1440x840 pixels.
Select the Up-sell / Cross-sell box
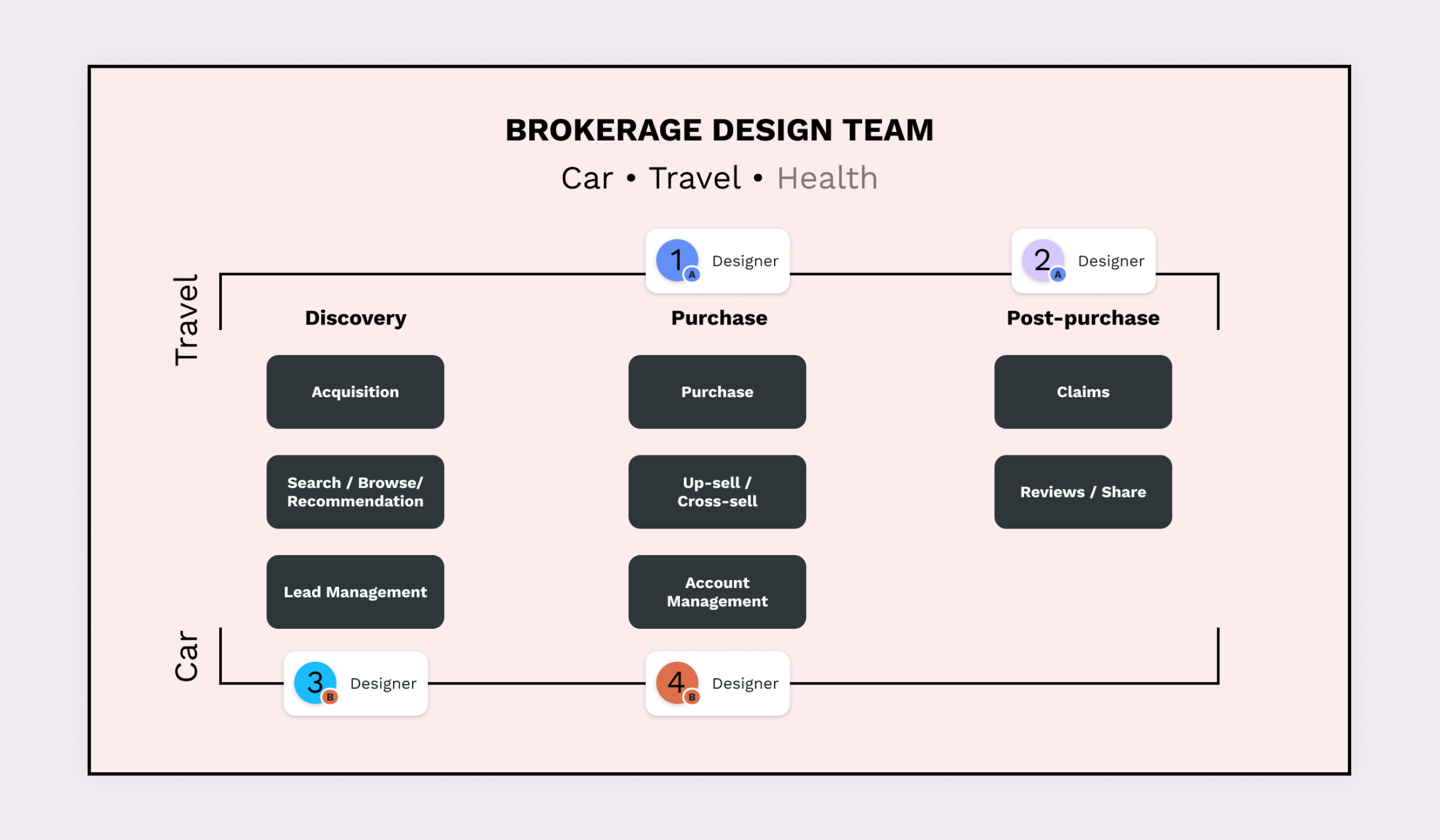[x=717, y=492]
